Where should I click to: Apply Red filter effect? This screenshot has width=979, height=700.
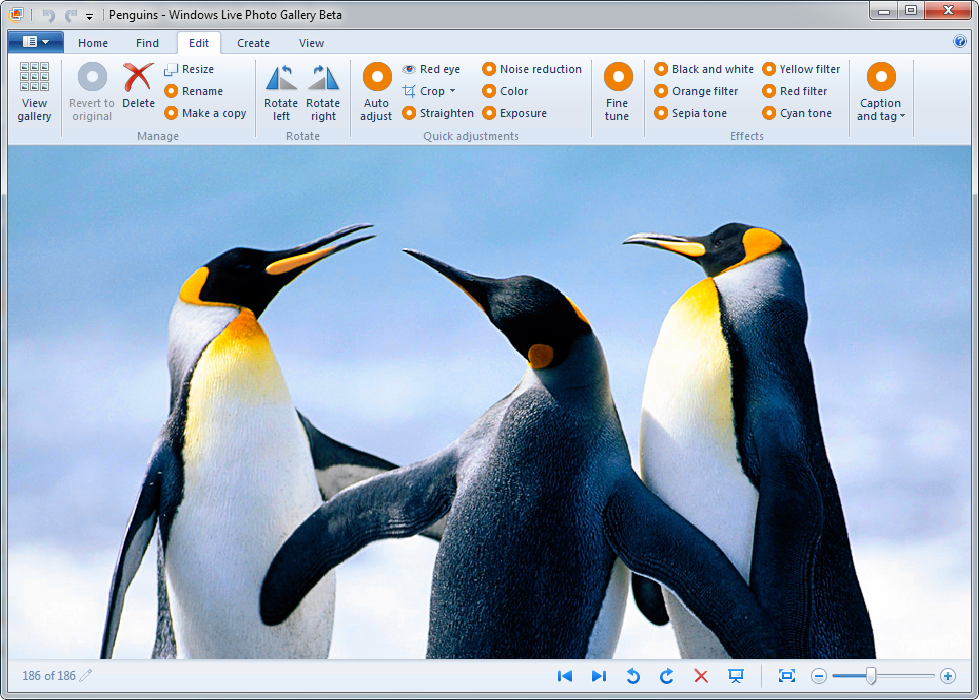pos(795,91)
